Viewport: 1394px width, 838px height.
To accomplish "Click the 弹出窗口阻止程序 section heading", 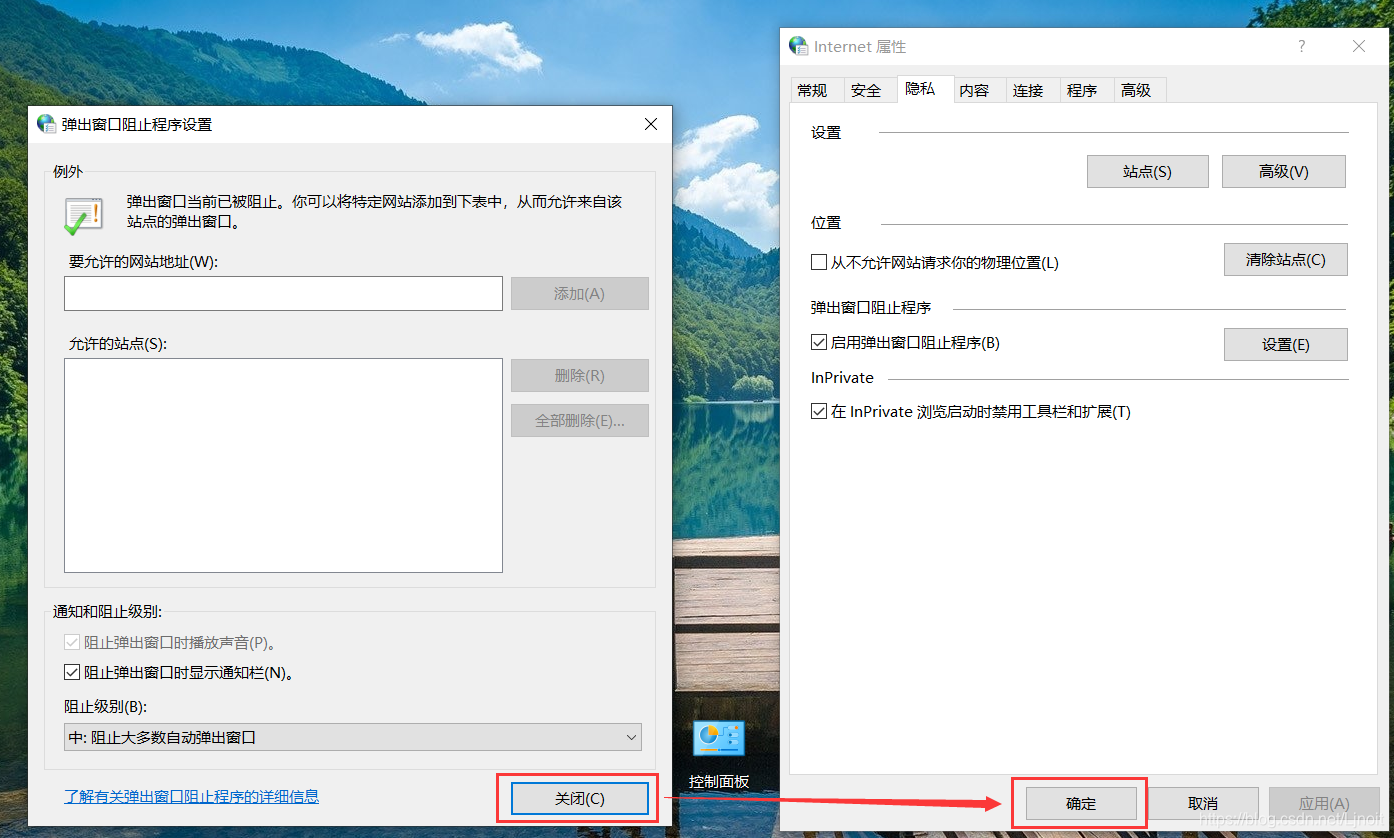I will click(871, 308).
